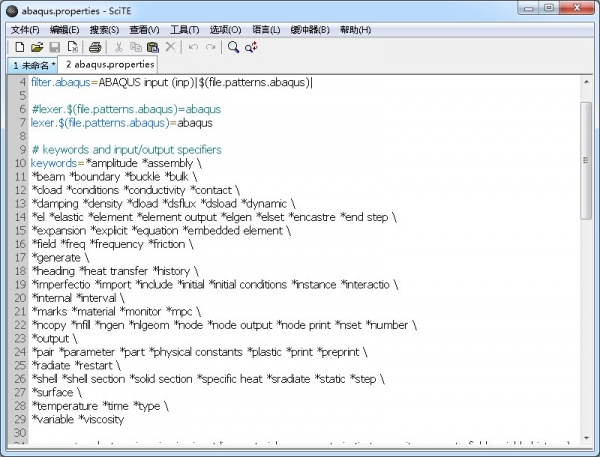This screenshot has width=600, height=457.
Task: Click the Paste clipboard icon
Action: [152, 47]
